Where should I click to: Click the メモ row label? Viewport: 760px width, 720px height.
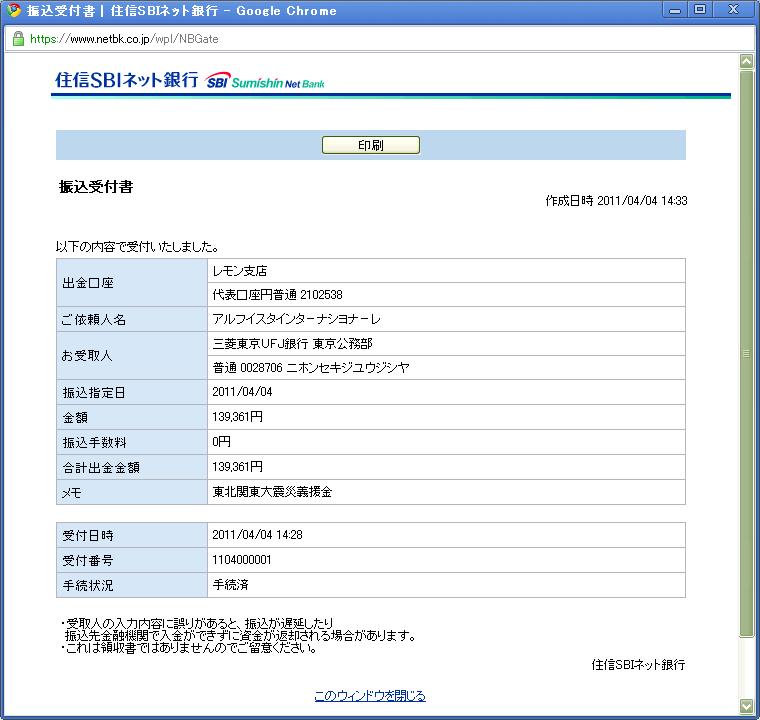(132, 492)
